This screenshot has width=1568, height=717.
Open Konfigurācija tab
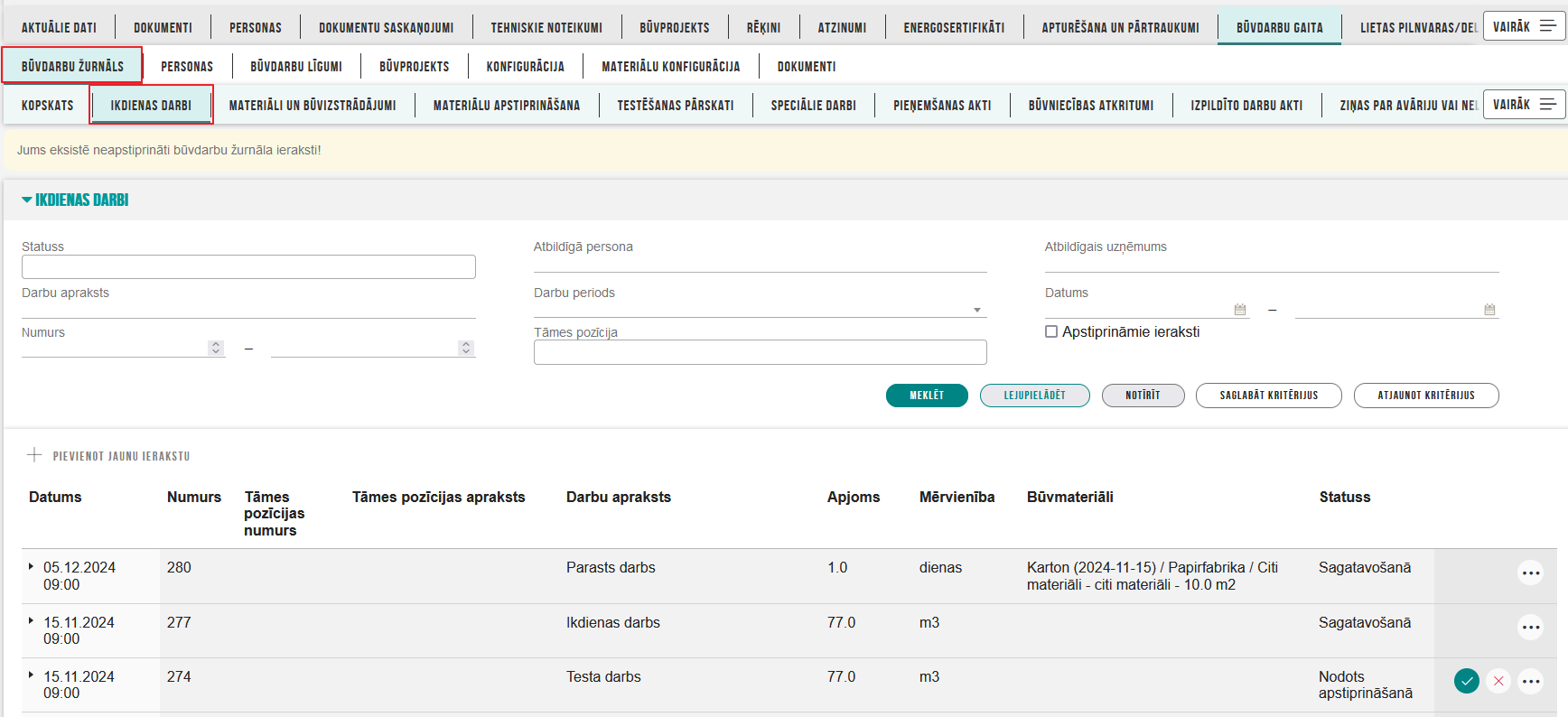pyautogui.click(x=526, y=67)
